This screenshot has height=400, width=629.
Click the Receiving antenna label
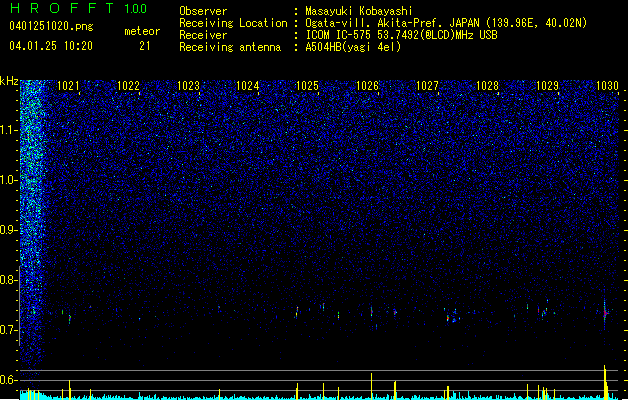point(230,47)
